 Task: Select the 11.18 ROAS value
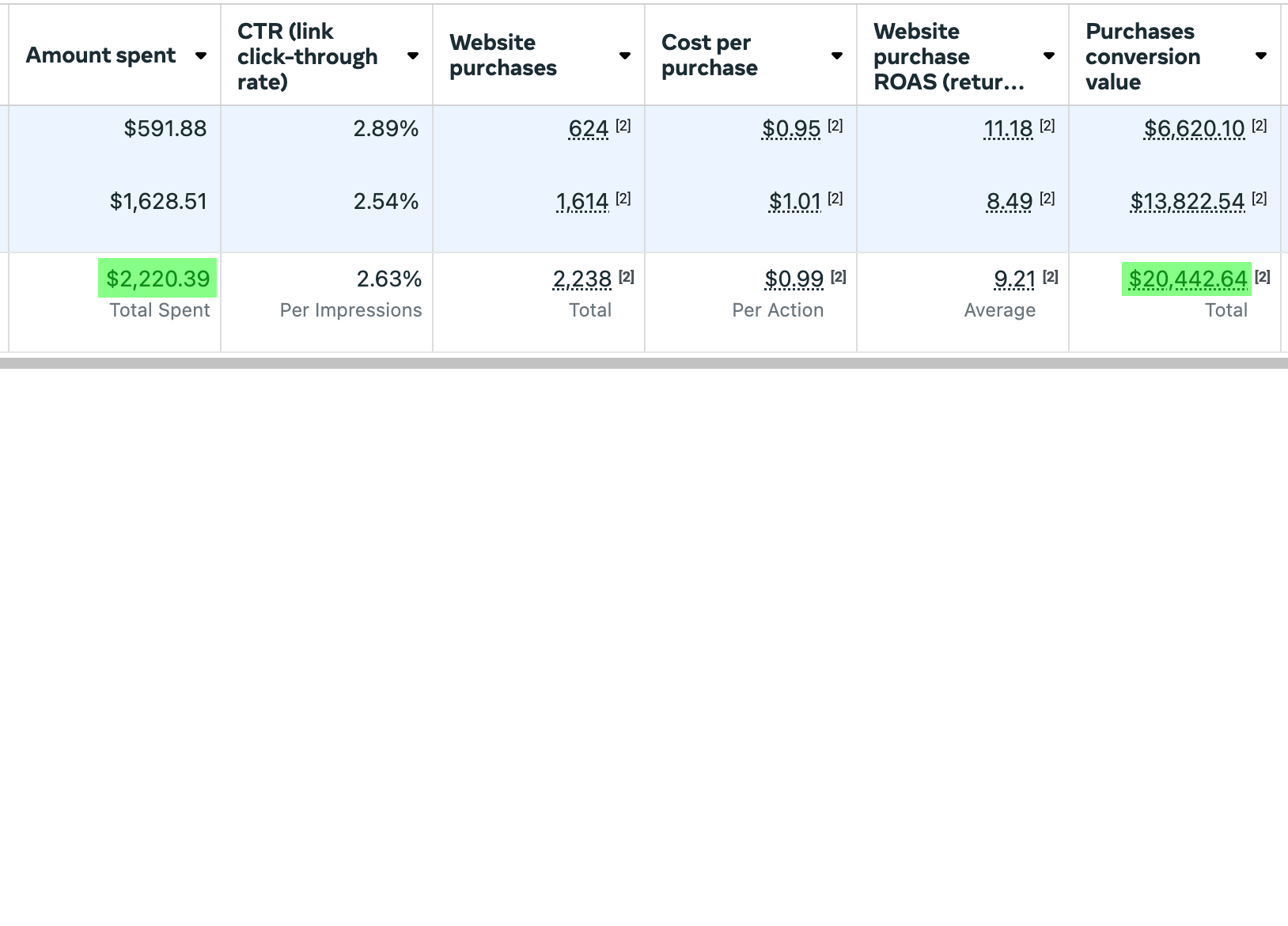[1008, 129]
